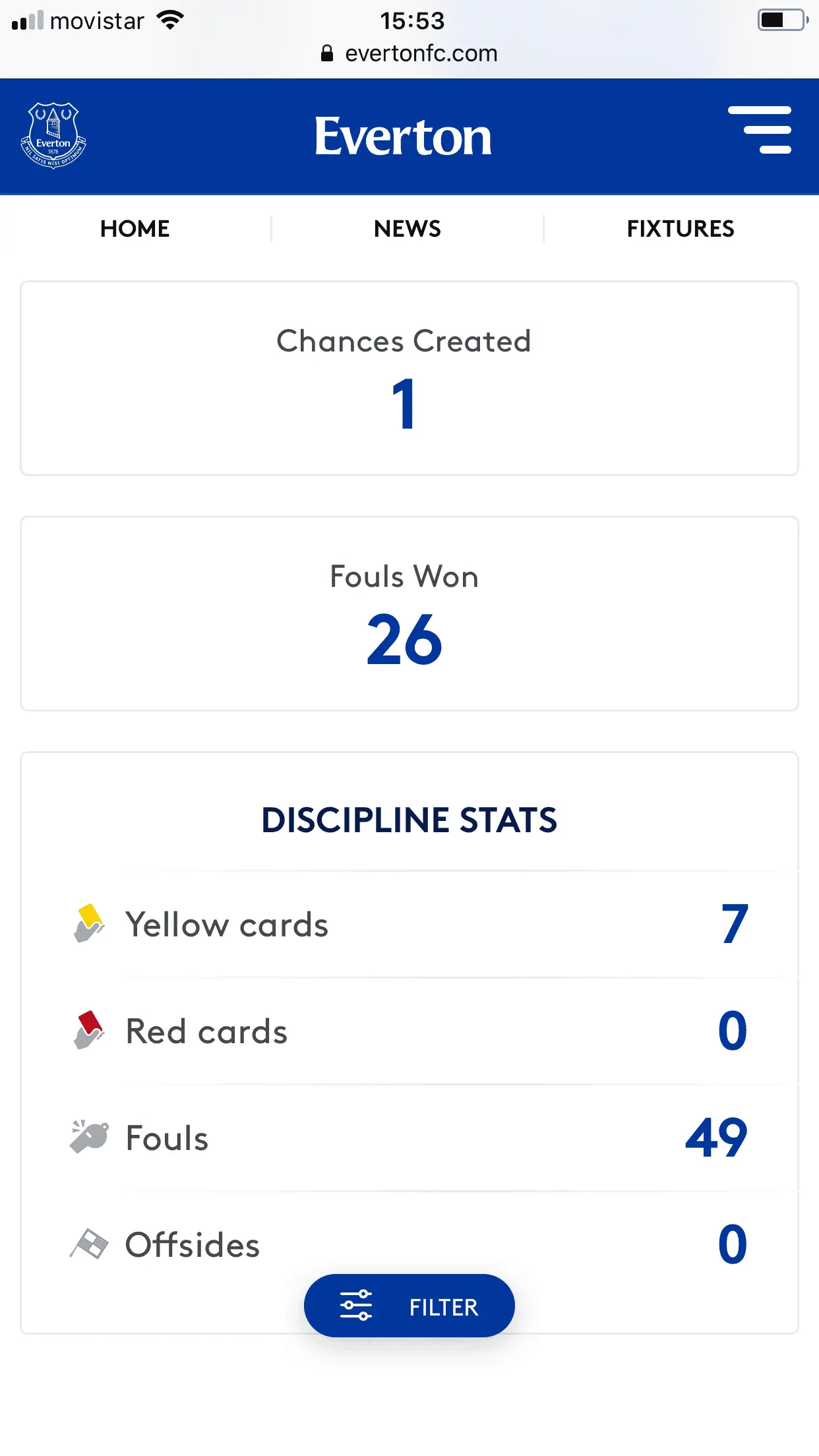This screenshot has width=819, height=1456.
Task: Tap the Fouls count of 49
Action: 716,1137
